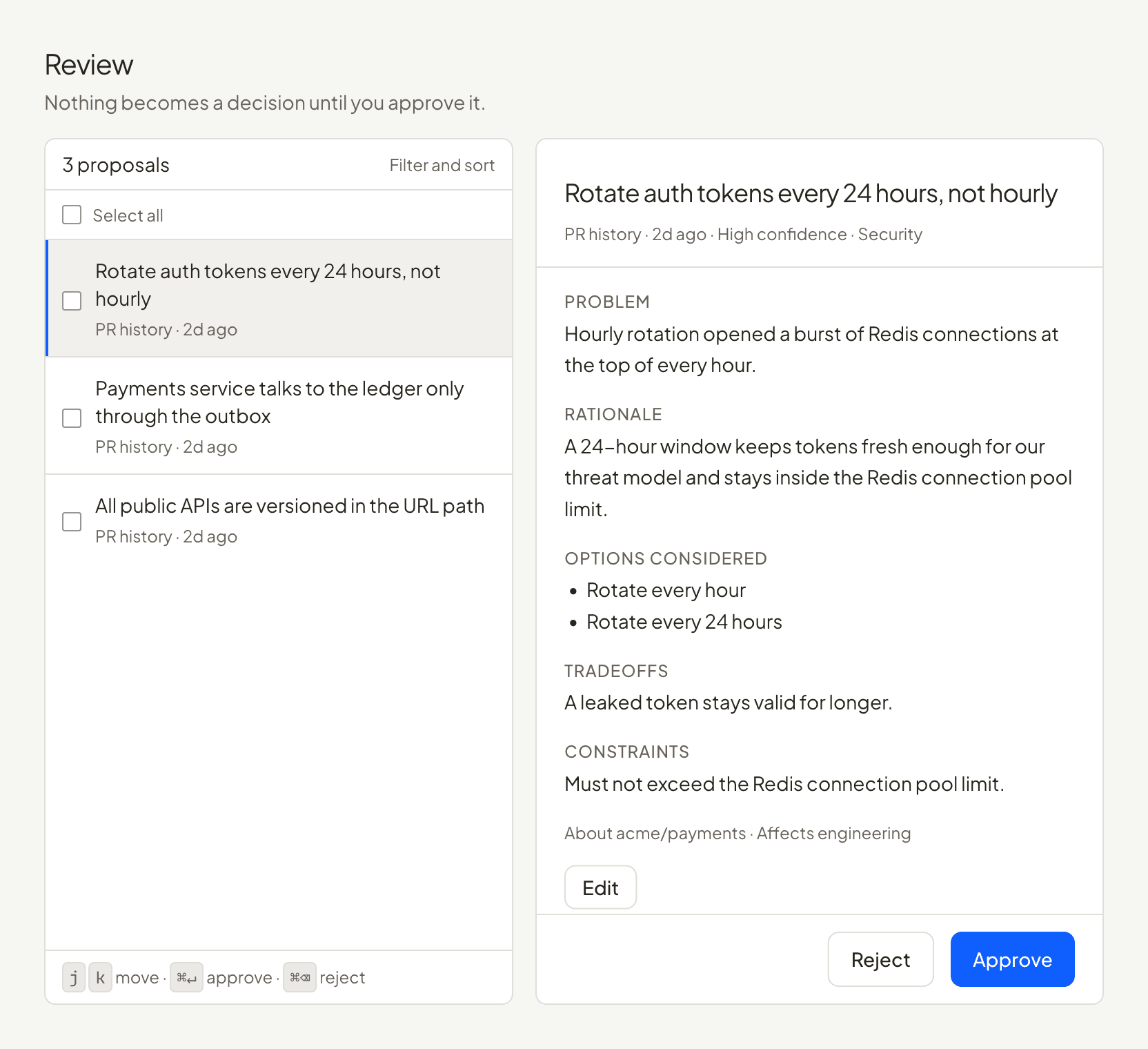This screenshot has width=1148, height=1049.
Task: Click the OPTIONS CONSIDERED heading
Action: pos(666,558)
